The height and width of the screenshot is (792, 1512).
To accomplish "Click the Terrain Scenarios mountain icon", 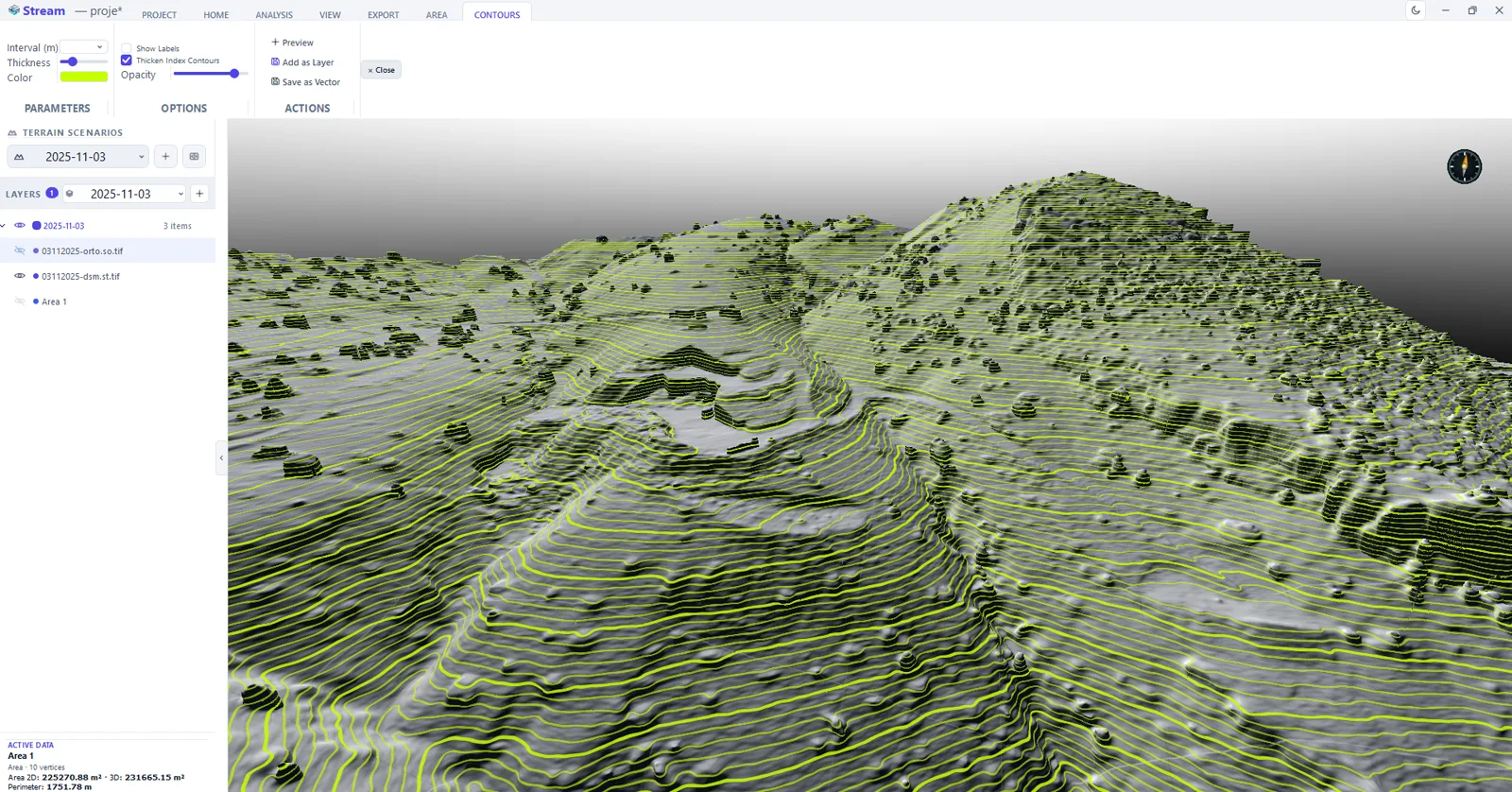I will pos(12,133).
